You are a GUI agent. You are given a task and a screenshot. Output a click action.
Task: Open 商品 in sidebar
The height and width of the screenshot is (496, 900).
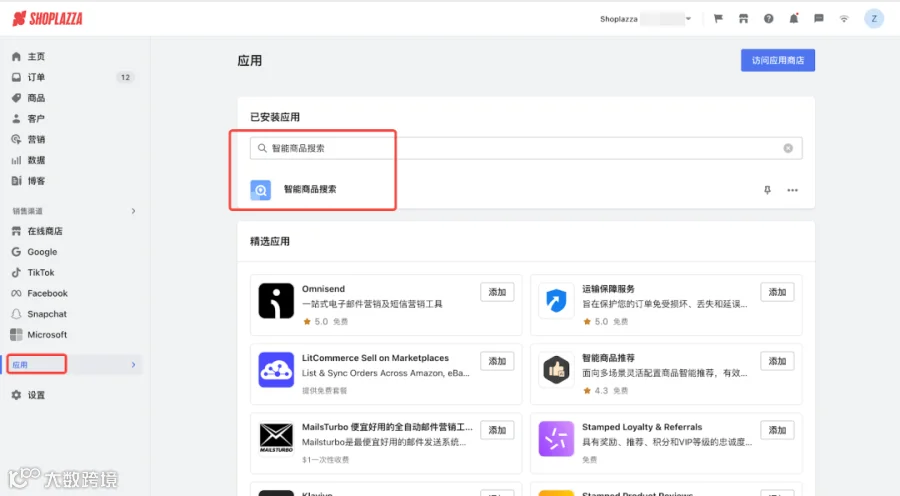pyautogui.click(x=36, y=98)
